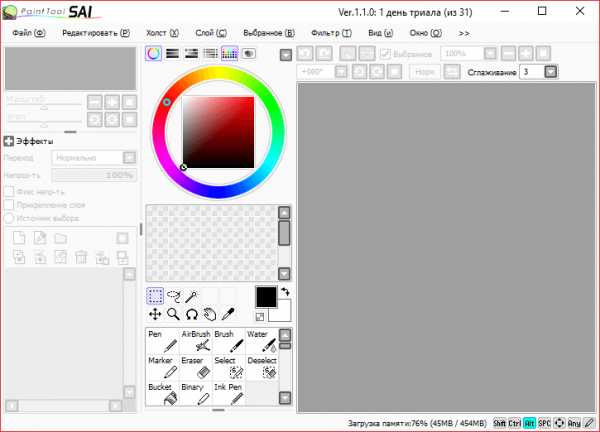Click the white background color swatch
Screen dimensions: 600x432
pos(283,315)
